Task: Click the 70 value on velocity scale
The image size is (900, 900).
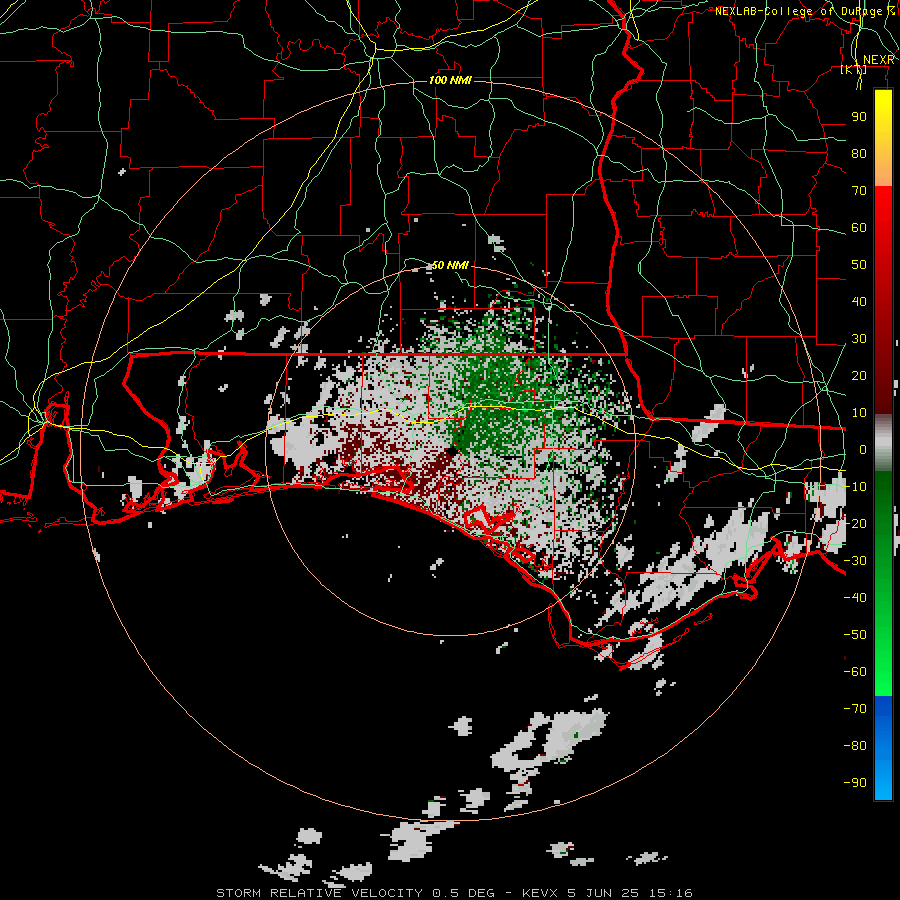Action: [x=859, y=191]
